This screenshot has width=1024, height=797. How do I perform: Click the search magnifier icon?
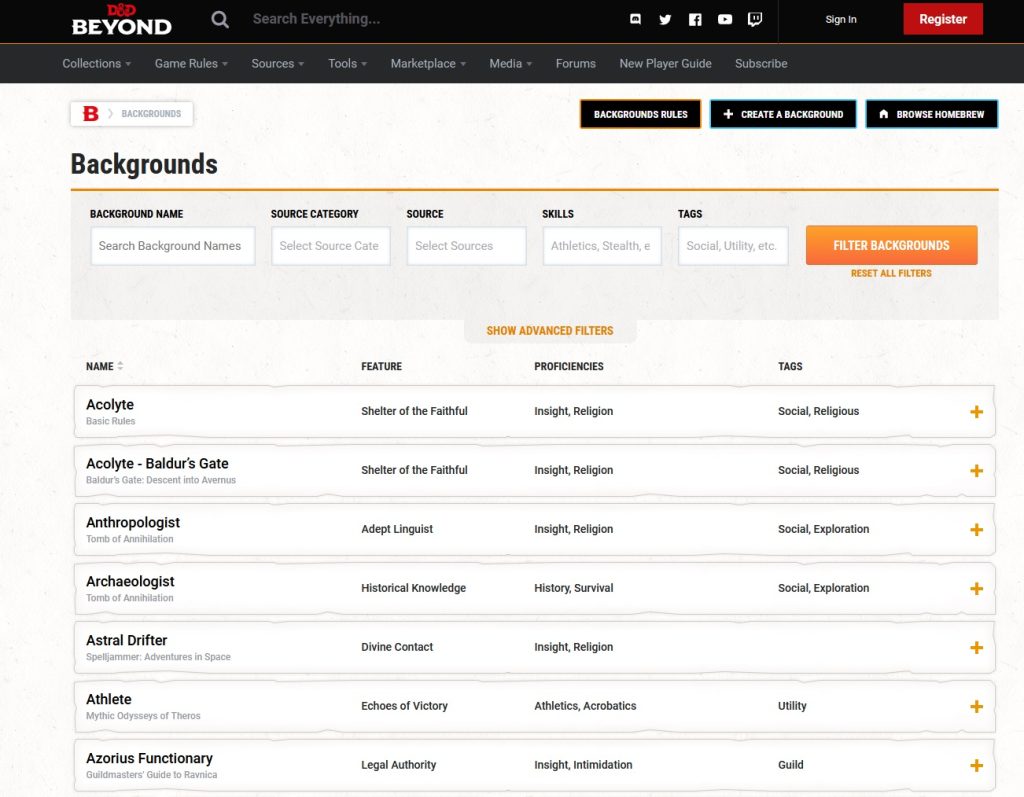tap(220, 20)
